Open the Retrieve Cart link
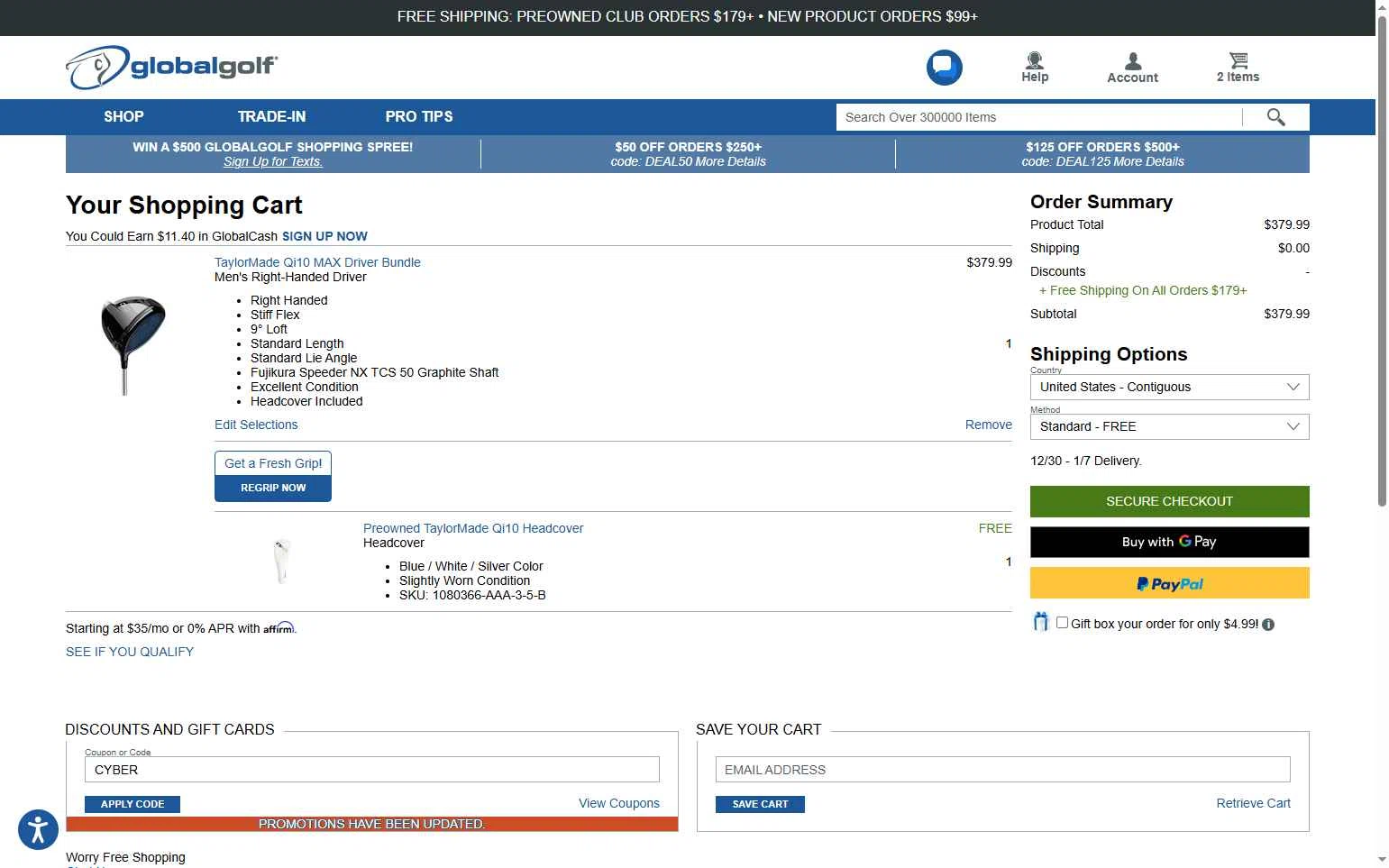This screenshot has width=1389, height=868. (1253, 803)
